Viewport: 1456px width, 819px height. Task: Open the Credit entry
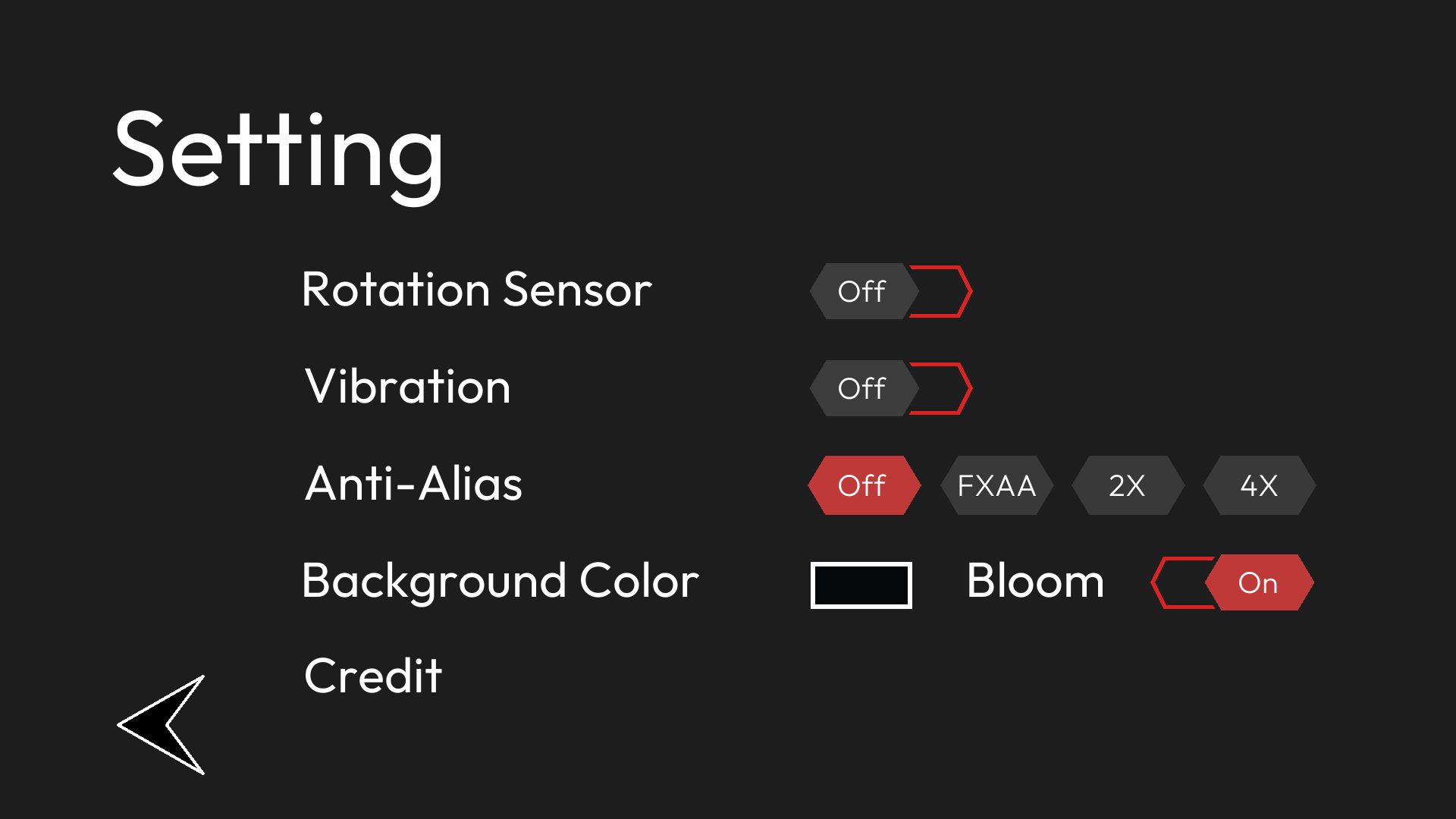coord(373,676)
